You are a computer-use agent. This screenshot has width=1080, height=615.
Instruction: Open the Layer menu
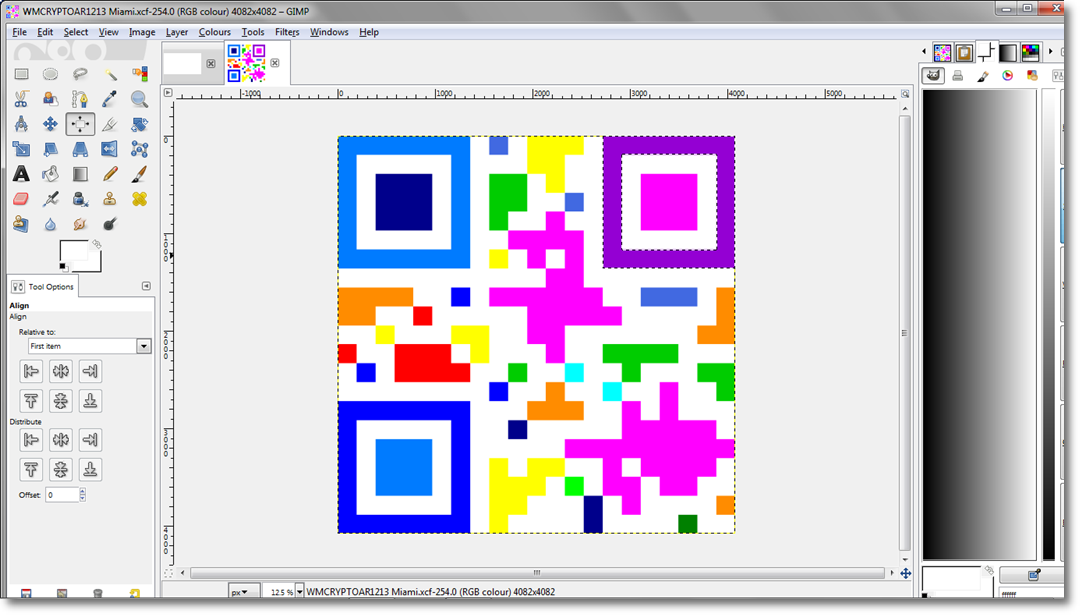tap(177, 32)
